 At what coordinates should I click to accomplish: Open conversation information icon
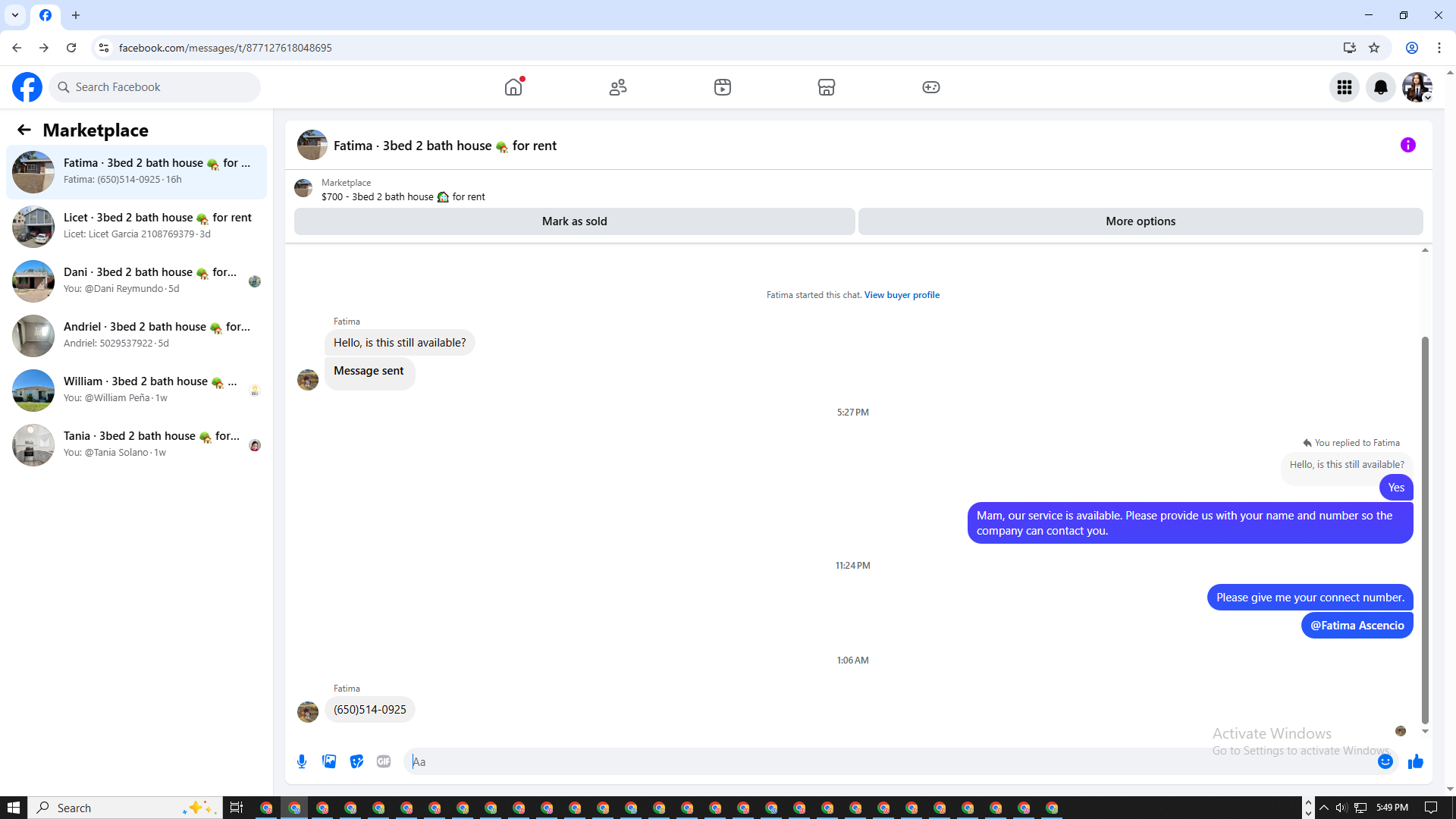tap(1408, 145)
